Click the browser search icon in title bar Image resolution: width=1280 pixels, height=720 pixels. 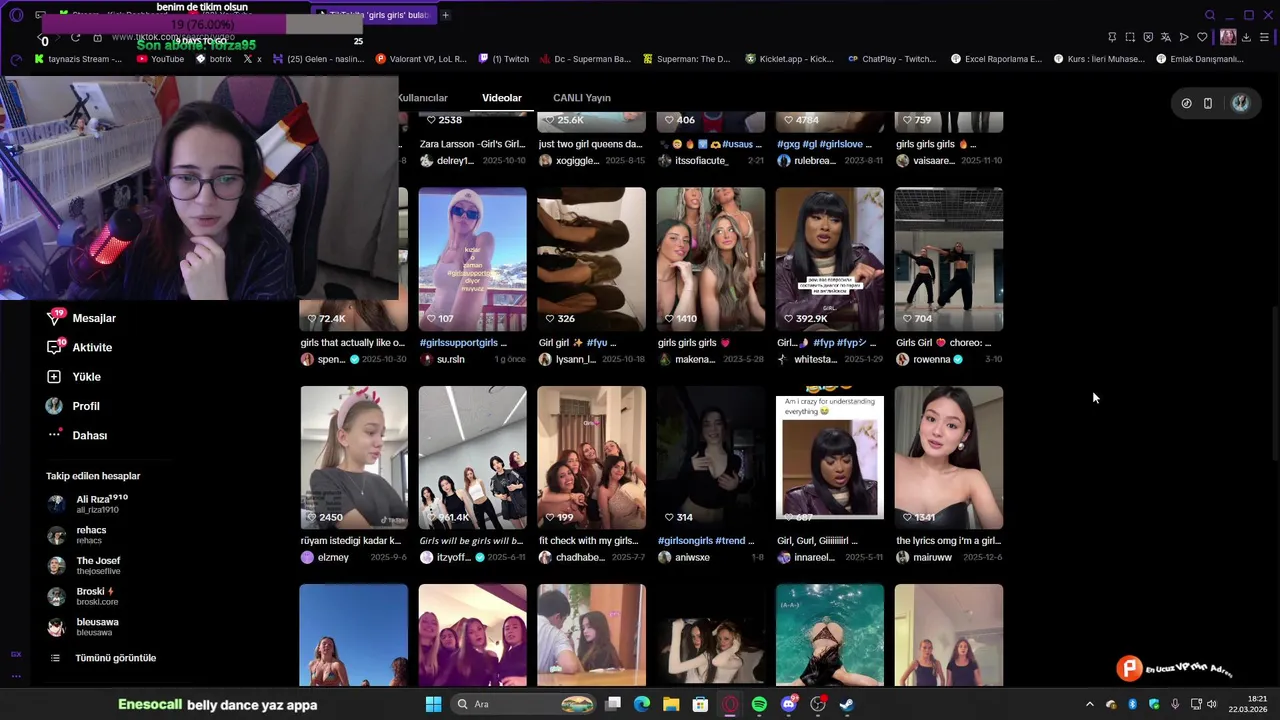pos(1210,15)
